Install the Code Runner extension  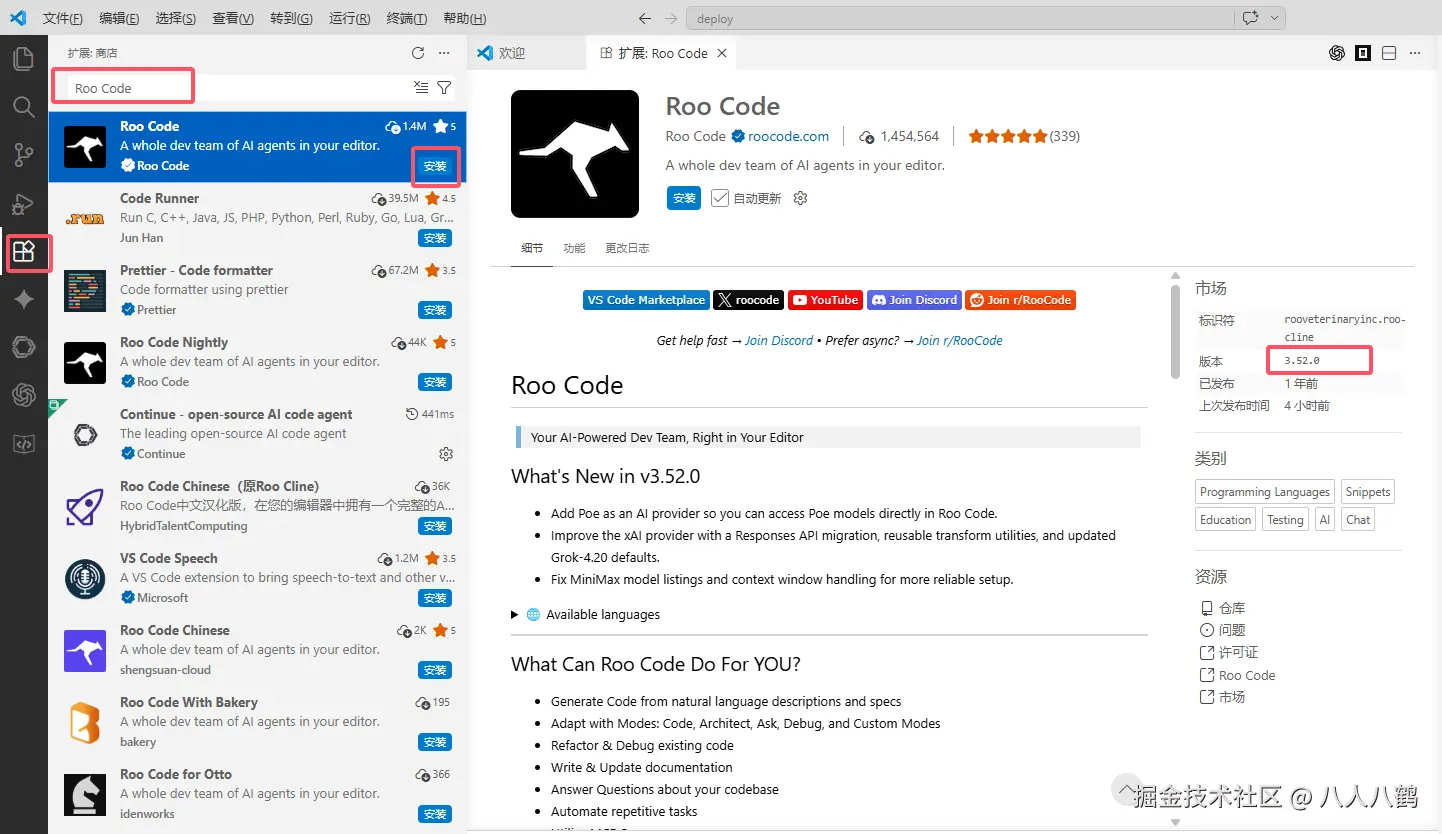pos(435,238)
